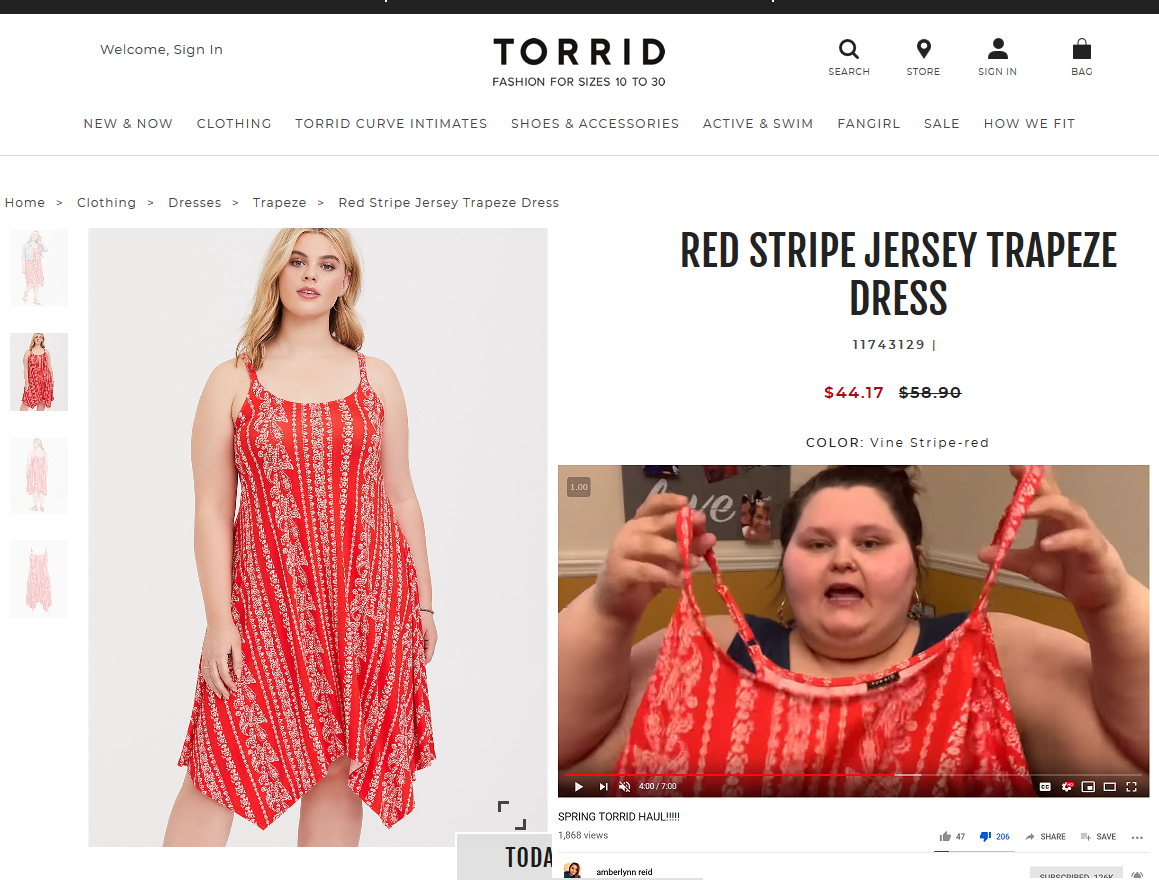Open the Sign In person icon
1159x880 pixels.
coord(998,49)
